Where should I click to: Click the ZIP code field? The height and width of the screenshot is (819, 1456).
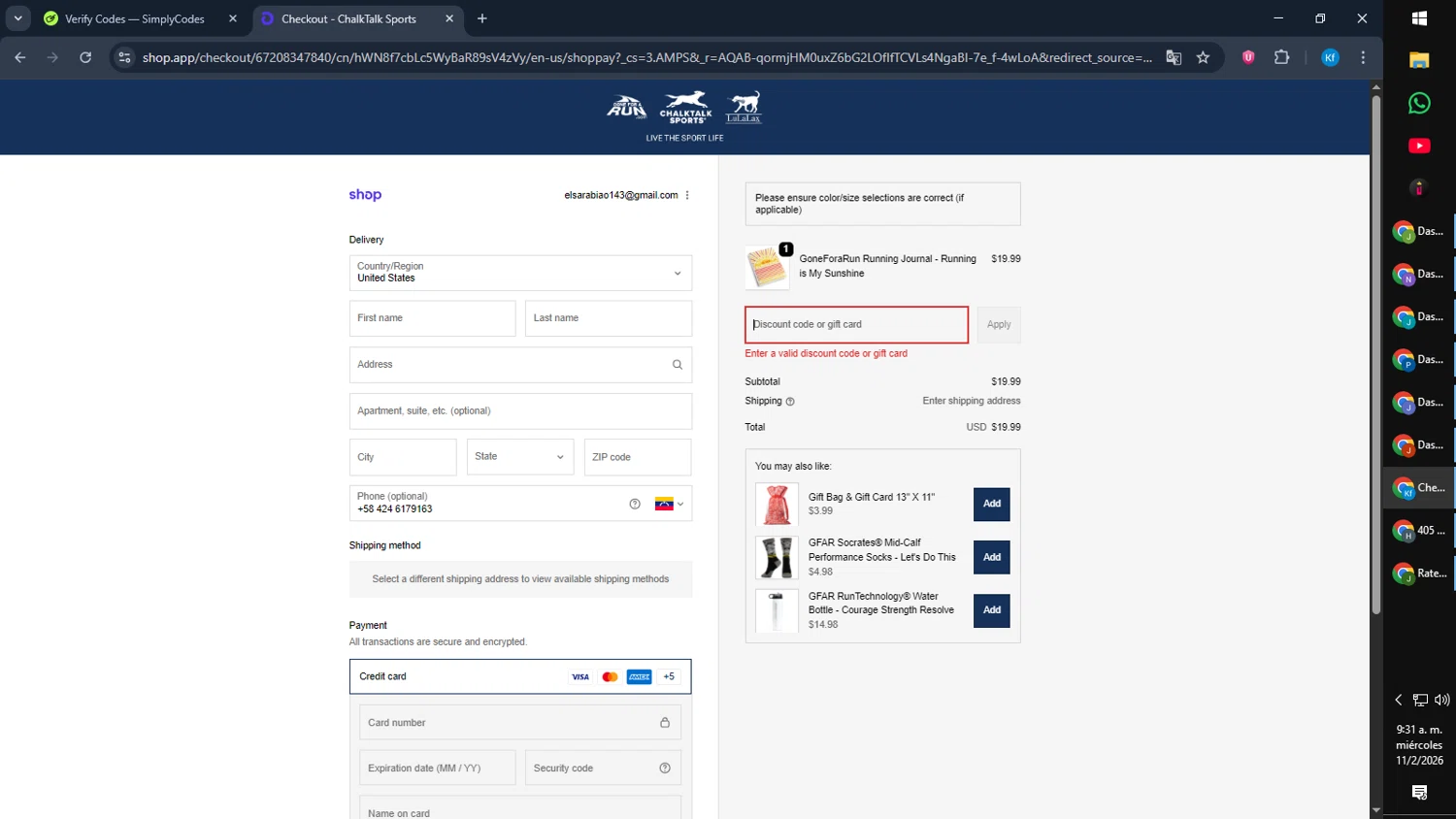click(x=638, y=457)
